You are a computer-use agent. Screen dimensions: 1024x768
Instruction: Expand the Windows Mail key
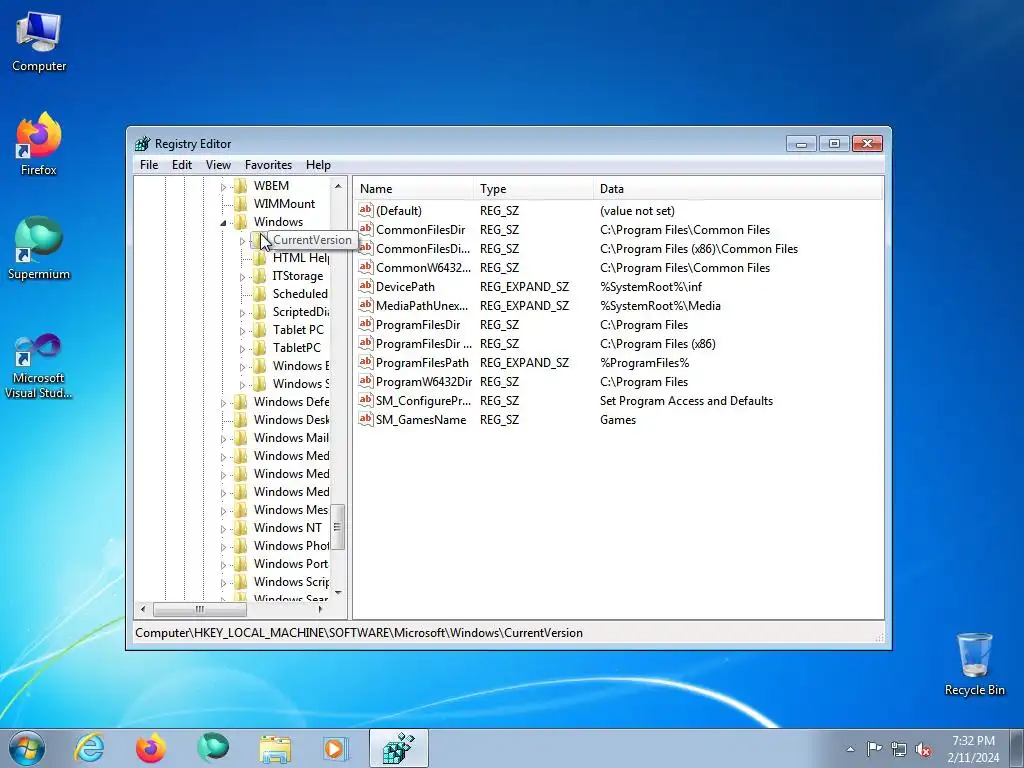[x=223, y=439]
